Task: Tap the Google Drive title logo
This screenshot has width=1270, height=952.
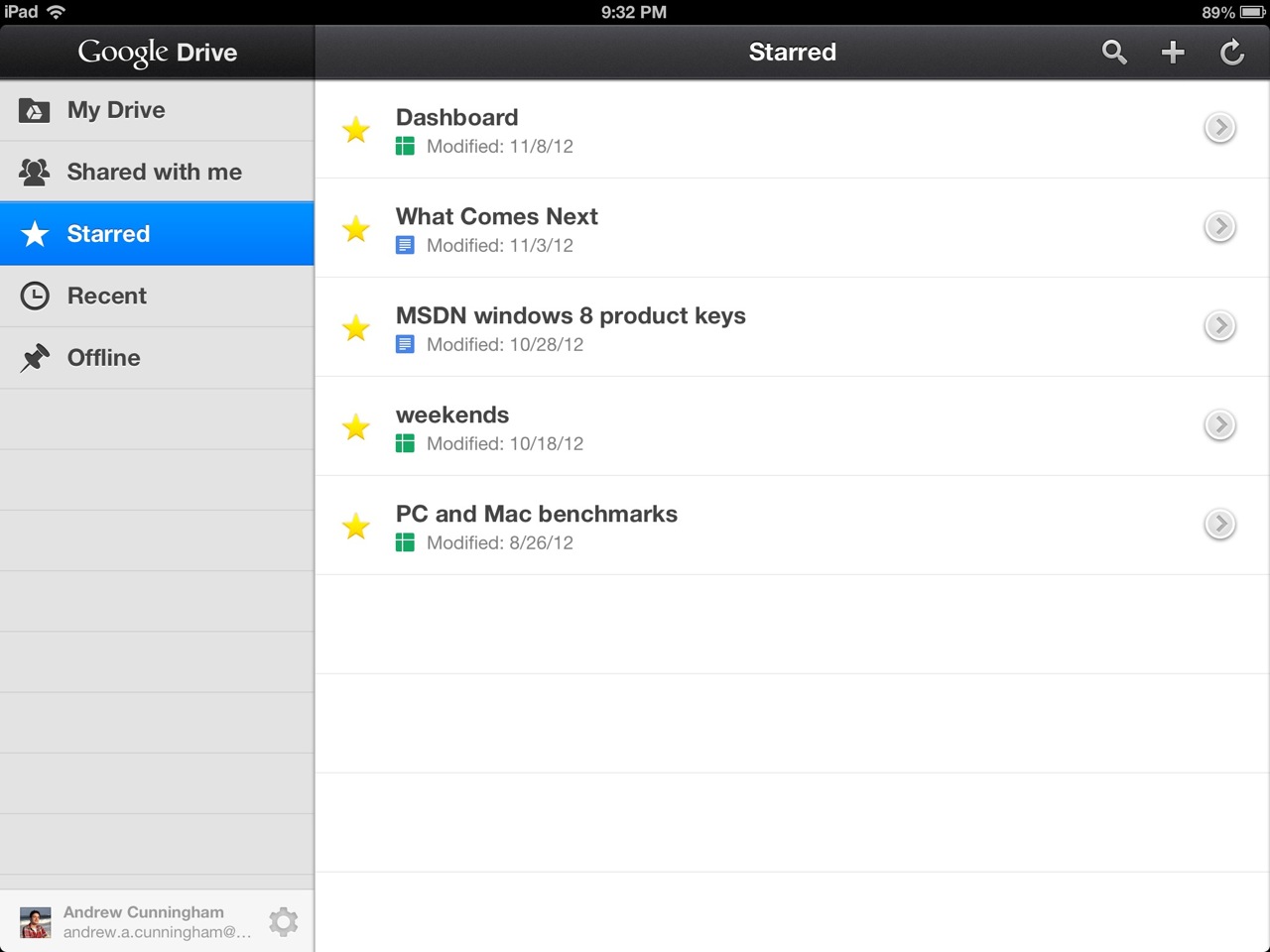Action: click(x=158, y=53)
